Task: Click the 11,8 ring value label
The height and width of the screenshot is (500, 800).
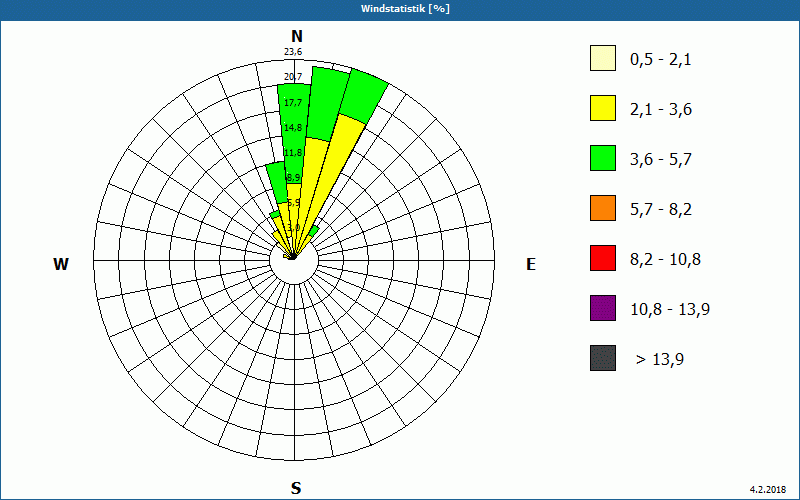Action: coord(293,153)
